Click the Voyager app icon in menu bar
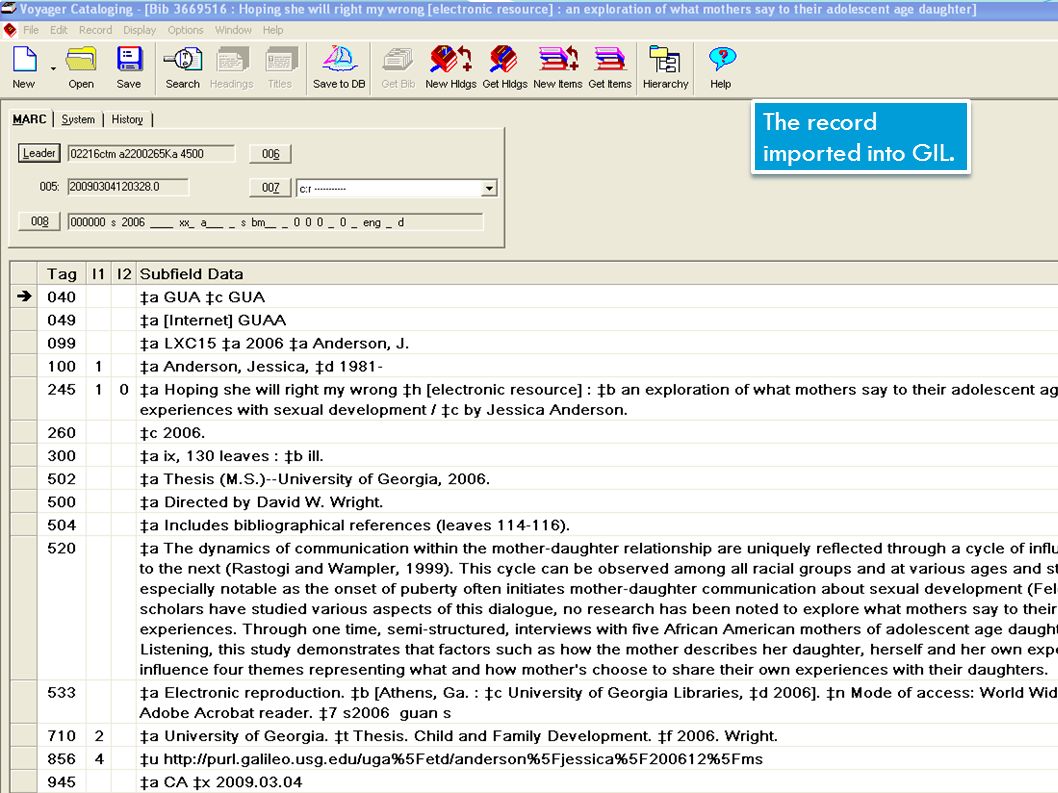 click(x=9, y=30)
